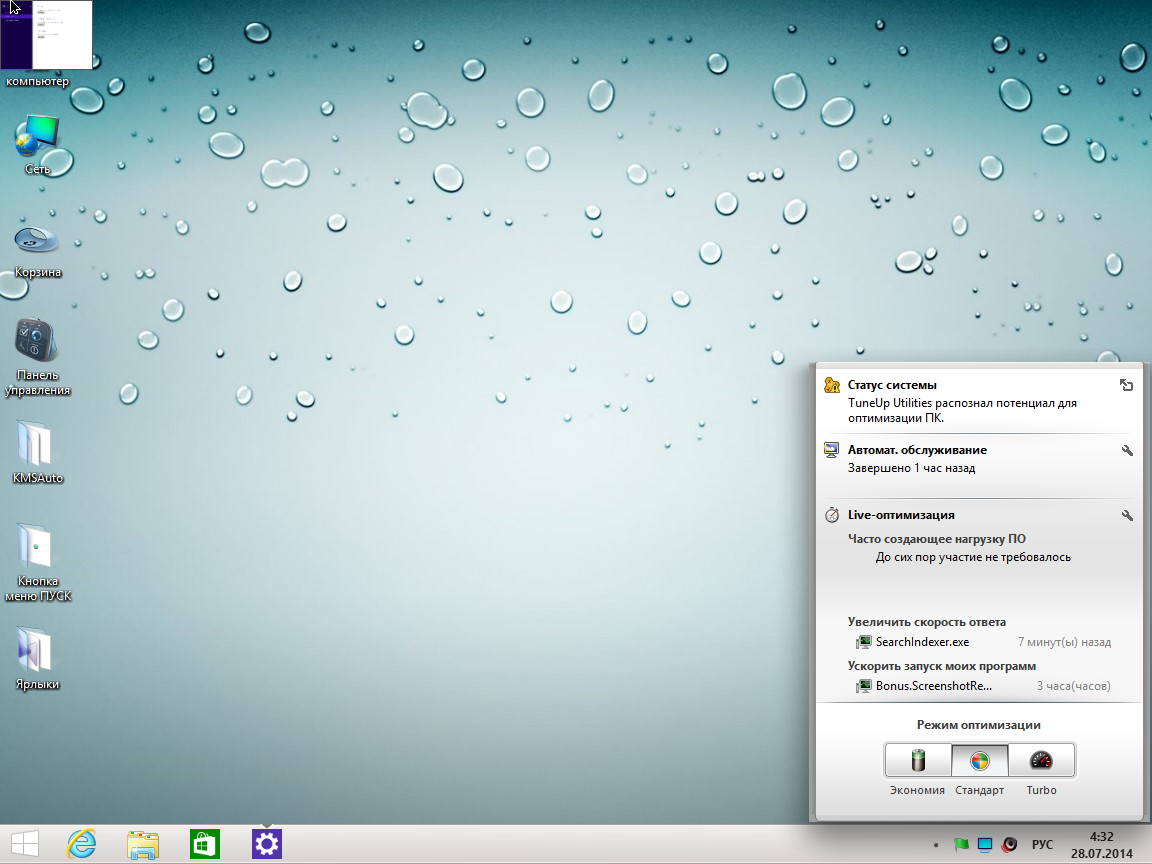Image resolution: width=1152 pixels, height=864 pixels.
Task: Open File Explorer from taskbar
Action: click(143, 844)
